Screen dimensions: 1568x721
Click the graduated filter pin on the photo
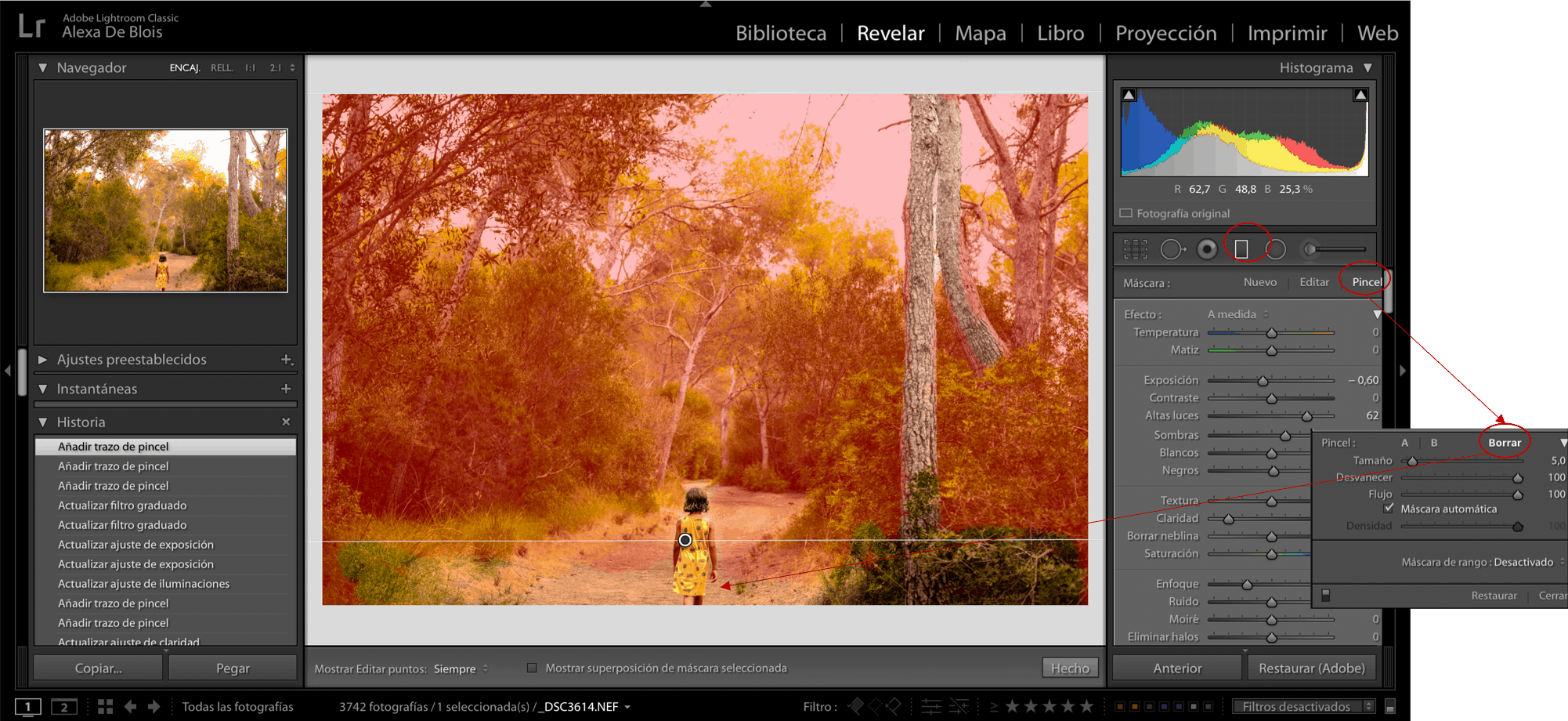click(685, 540)
